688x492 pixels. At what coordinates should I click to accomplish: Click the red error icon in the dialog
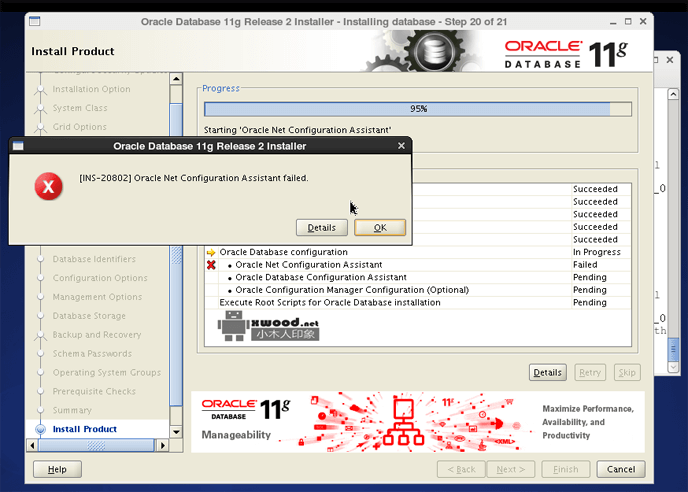[x=47, y=187]
